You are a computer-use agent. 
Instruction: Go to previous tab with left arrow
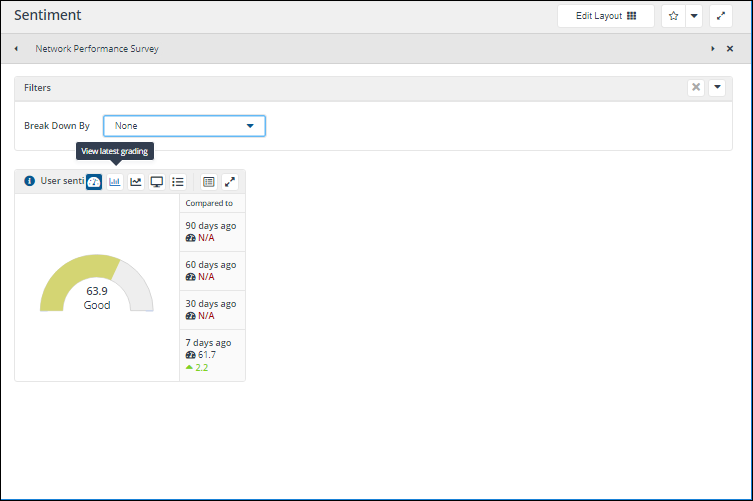[16, 48]
